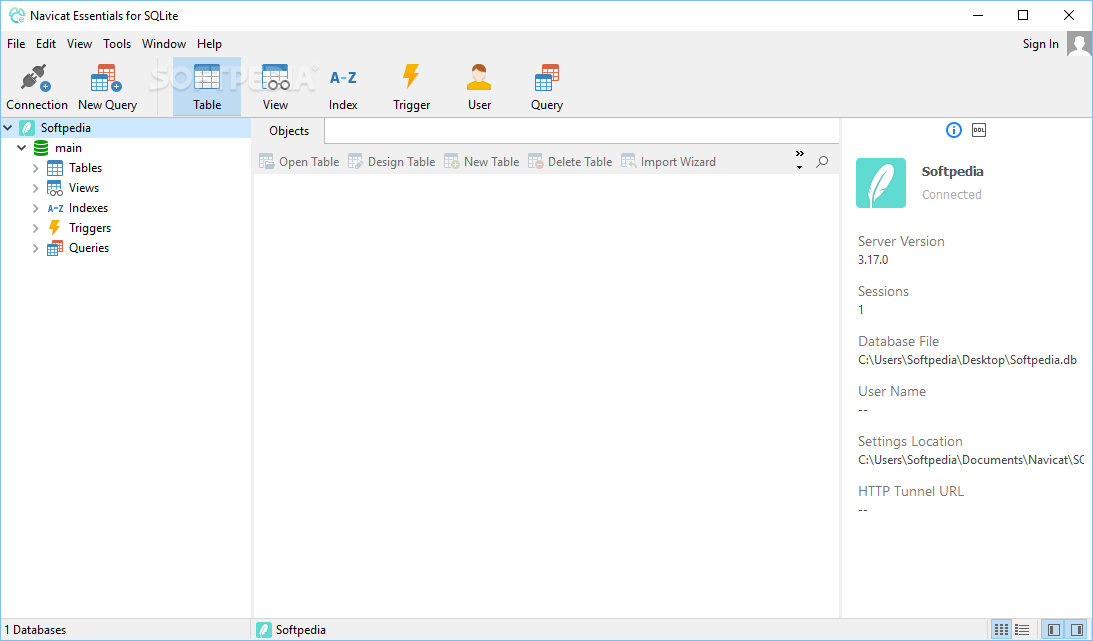The width and height of the screenshot is (1093, 641).
Task: Click the main database icon in tree
Action: pos(41,148)
